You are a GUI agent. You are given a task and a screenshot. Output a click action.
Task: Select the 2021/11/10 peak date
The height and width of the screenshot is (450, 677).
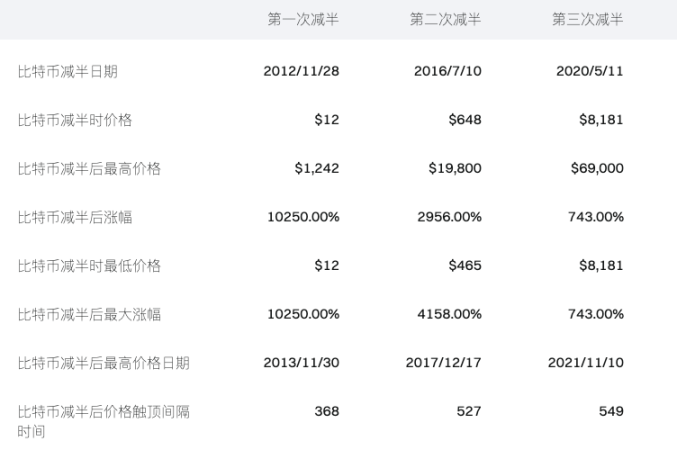pos(585,363)
